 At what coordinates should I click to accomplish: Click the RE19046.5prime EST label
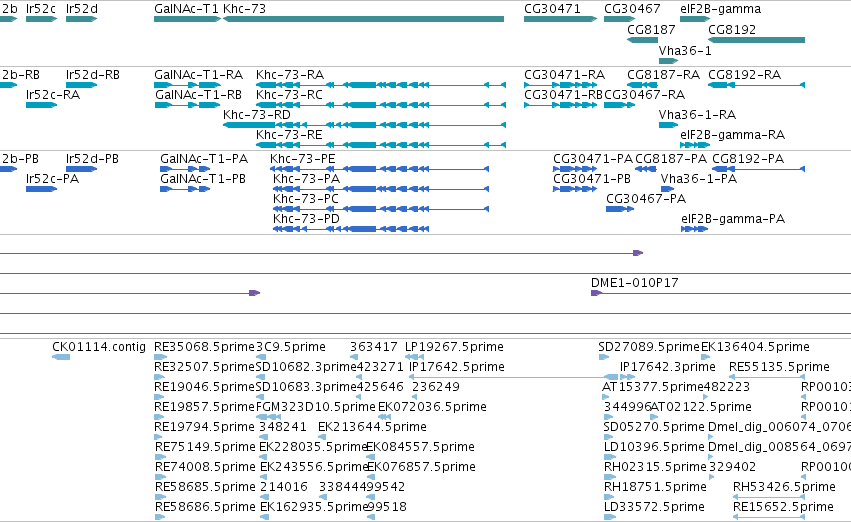tap(205, 386)
